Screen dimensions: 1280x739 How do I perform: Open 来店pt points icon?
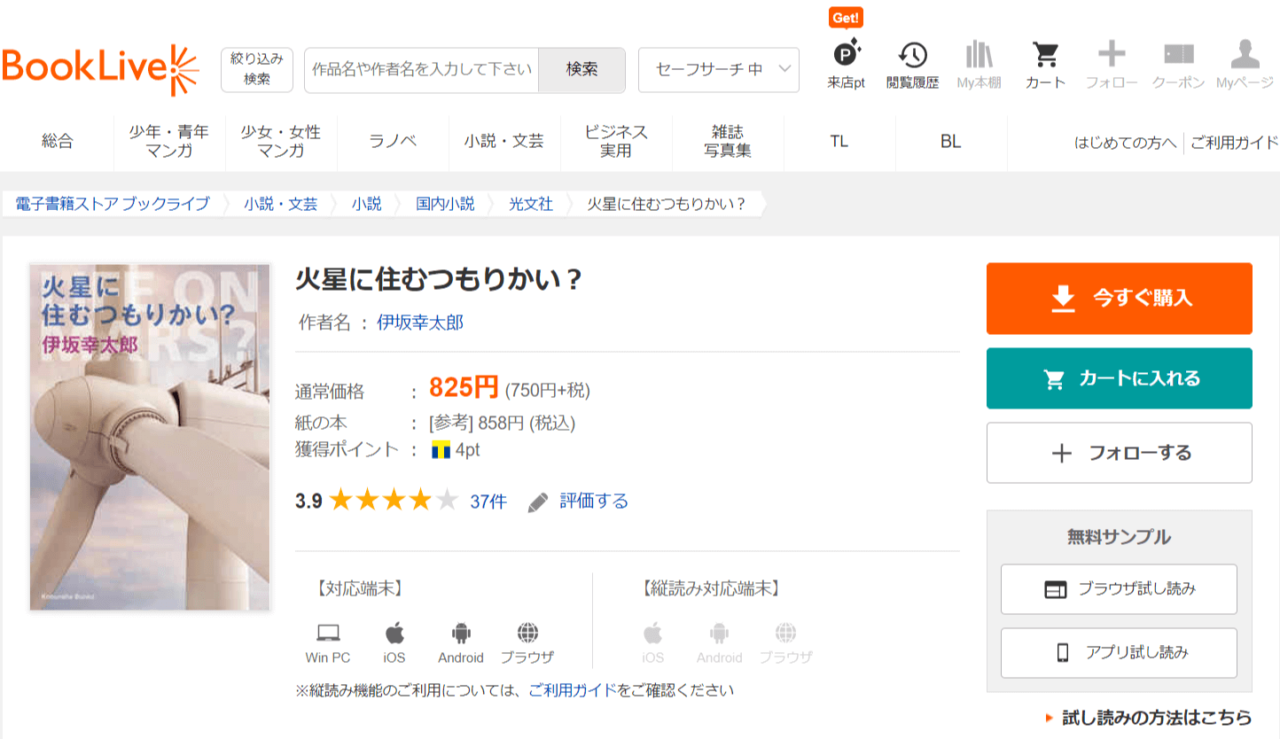[846, 65]
